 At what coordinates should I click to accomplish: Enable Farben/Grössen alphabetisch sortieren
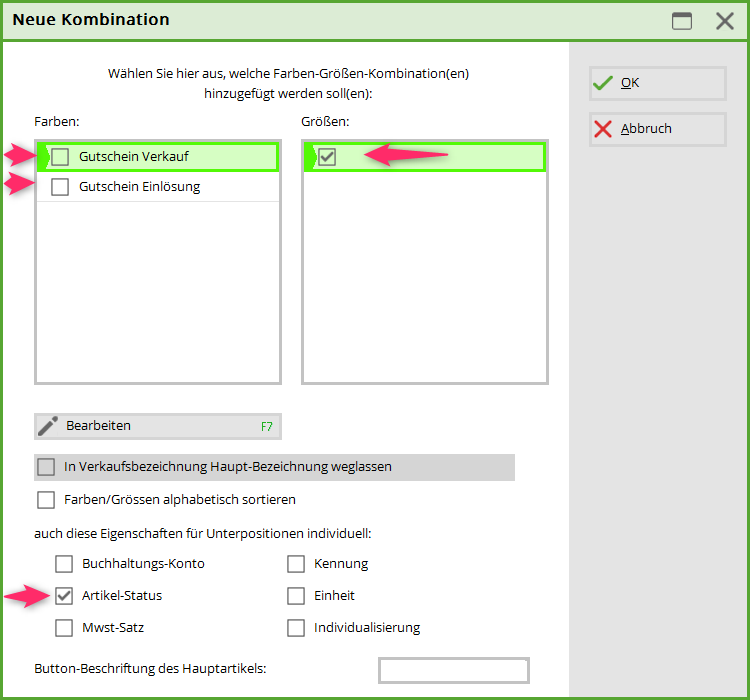click(x=46, y=499)
